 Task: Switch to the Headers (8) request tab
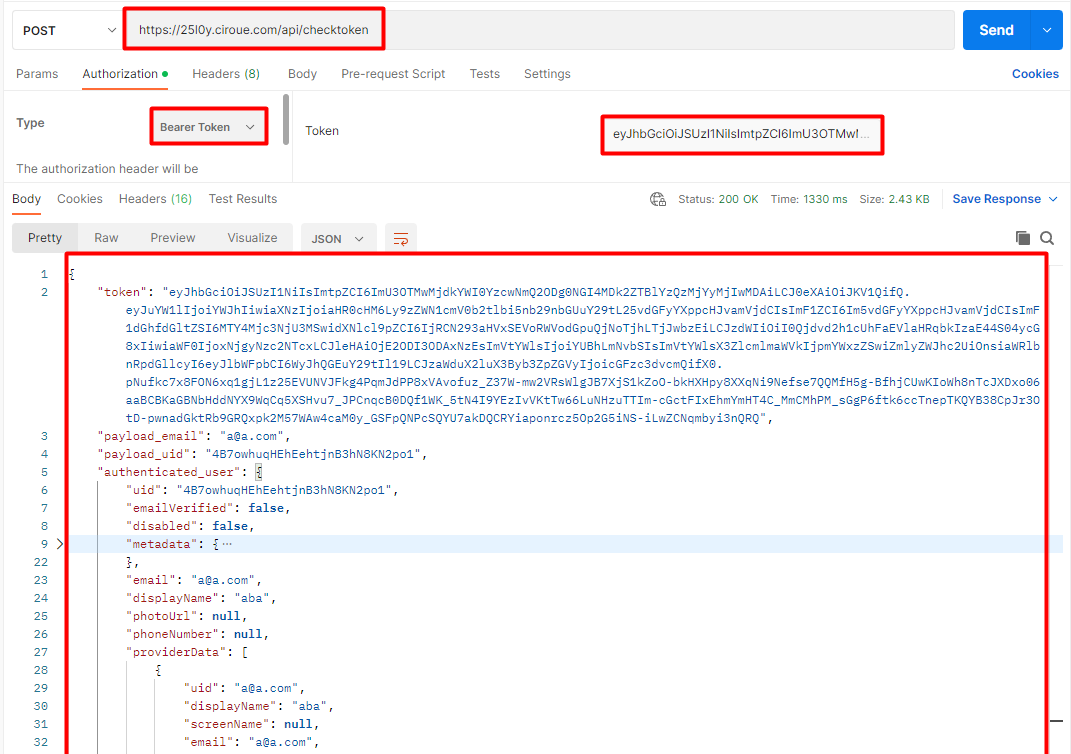(226, 73)
